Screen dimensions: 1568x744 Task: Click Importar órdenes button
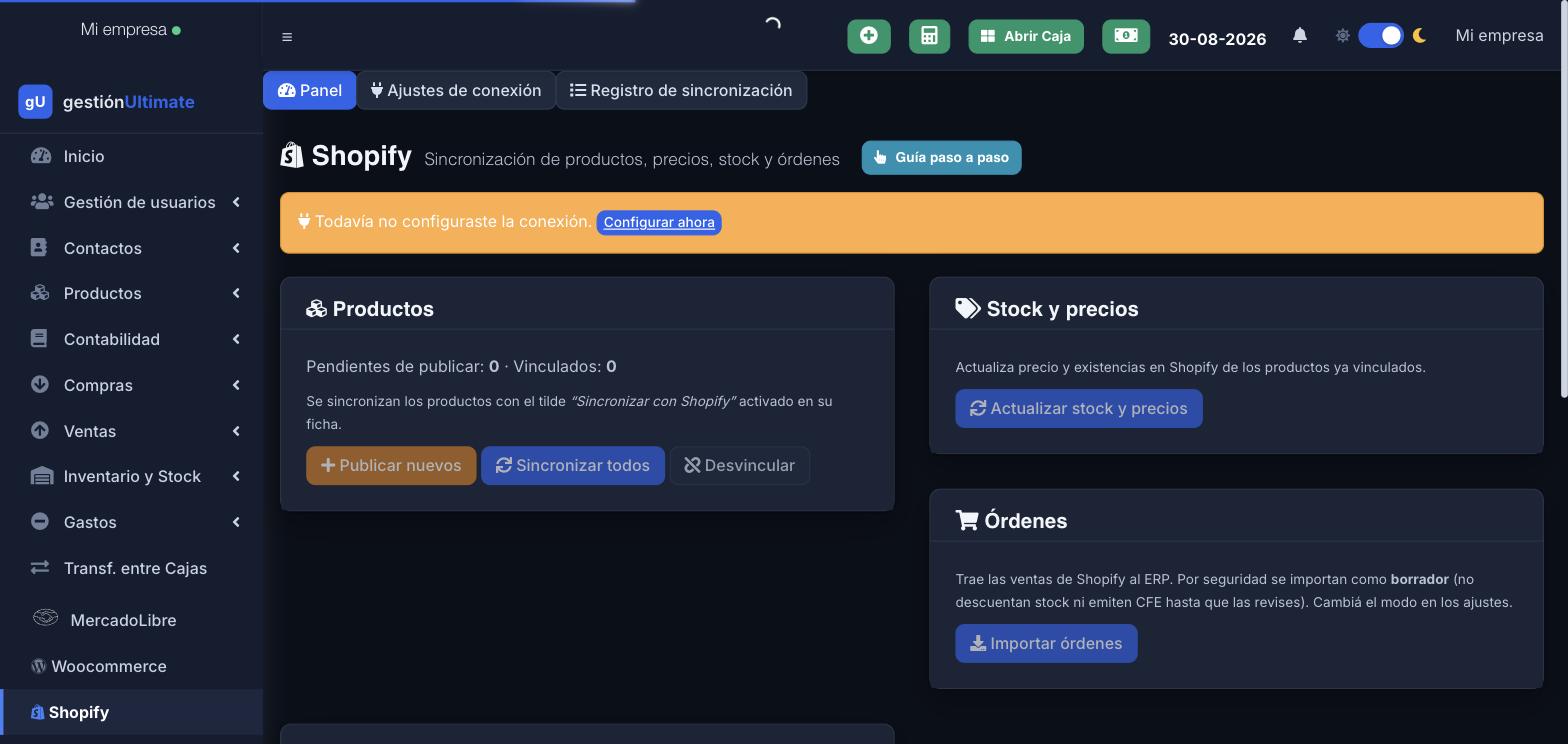point(1046,643)
